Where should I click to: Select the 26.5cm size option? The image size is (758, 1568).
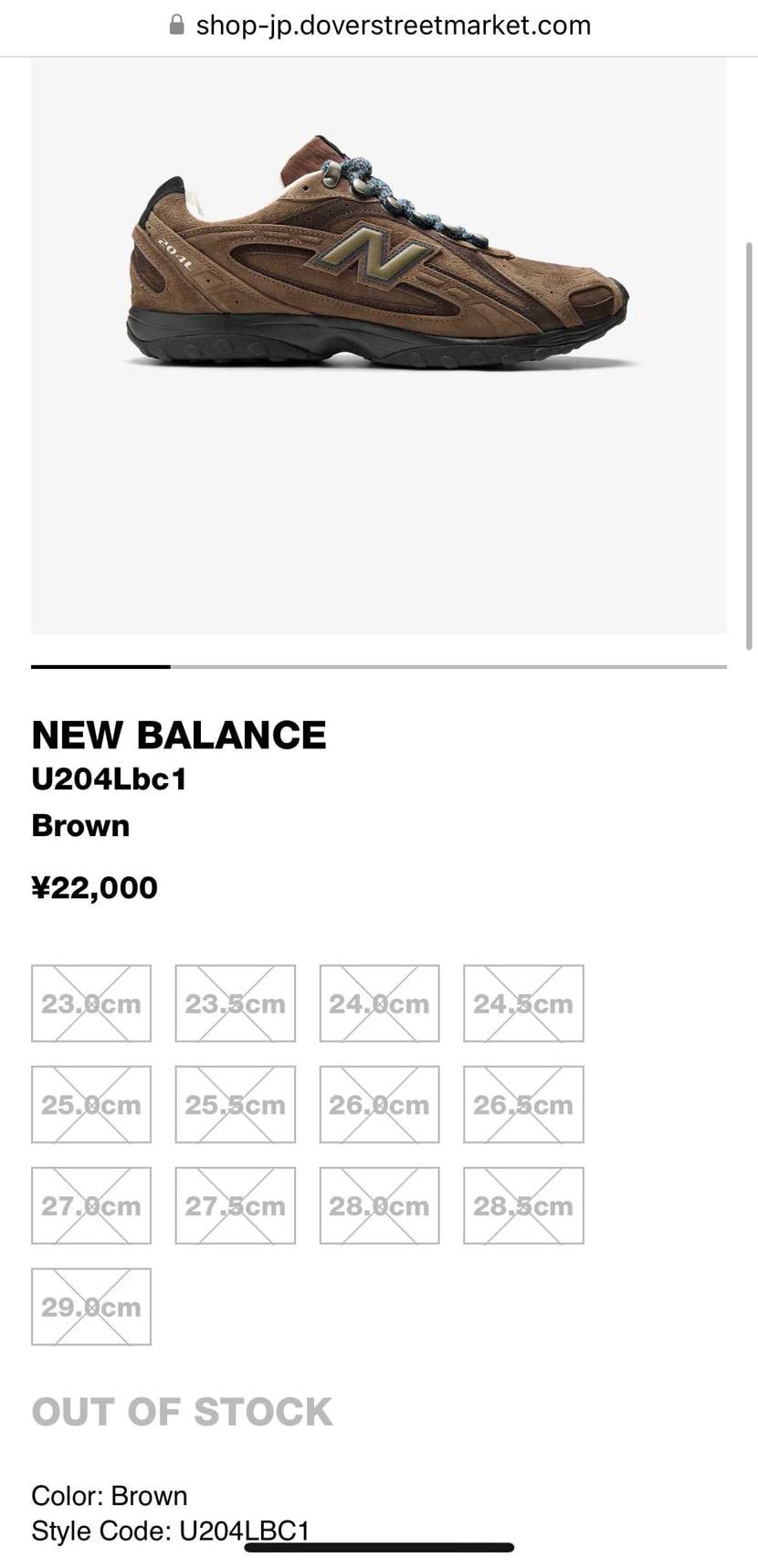pos(523,1104)
